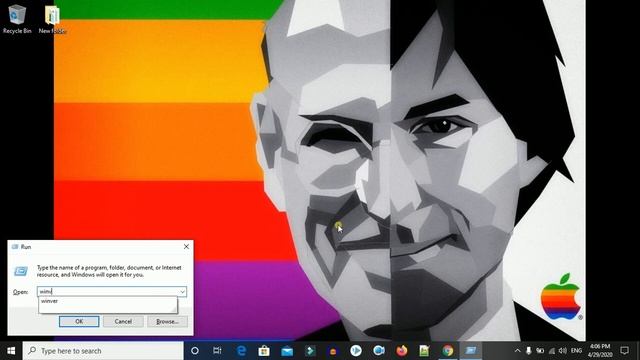Screen dimensions: 640x360
Task: Click the microphone tray icon
Action: 529,351
